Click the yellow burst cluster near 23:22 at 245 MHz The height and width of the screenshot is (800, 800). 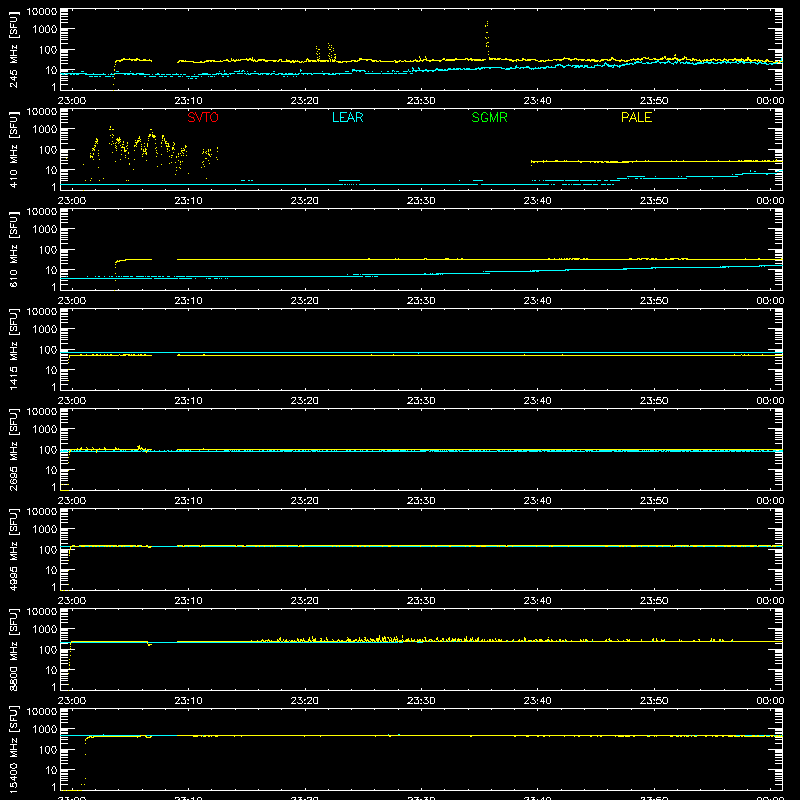tap(331, 52)
